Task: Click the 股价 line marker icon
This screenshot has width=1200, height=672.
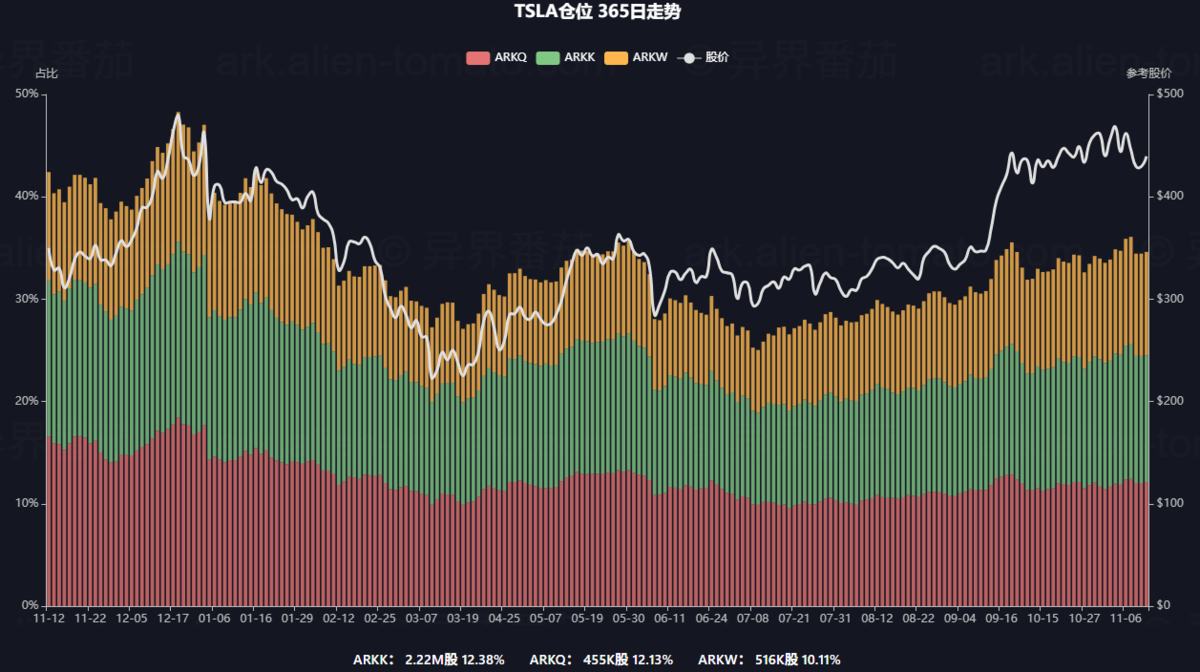Action: [x=689, y=58]
